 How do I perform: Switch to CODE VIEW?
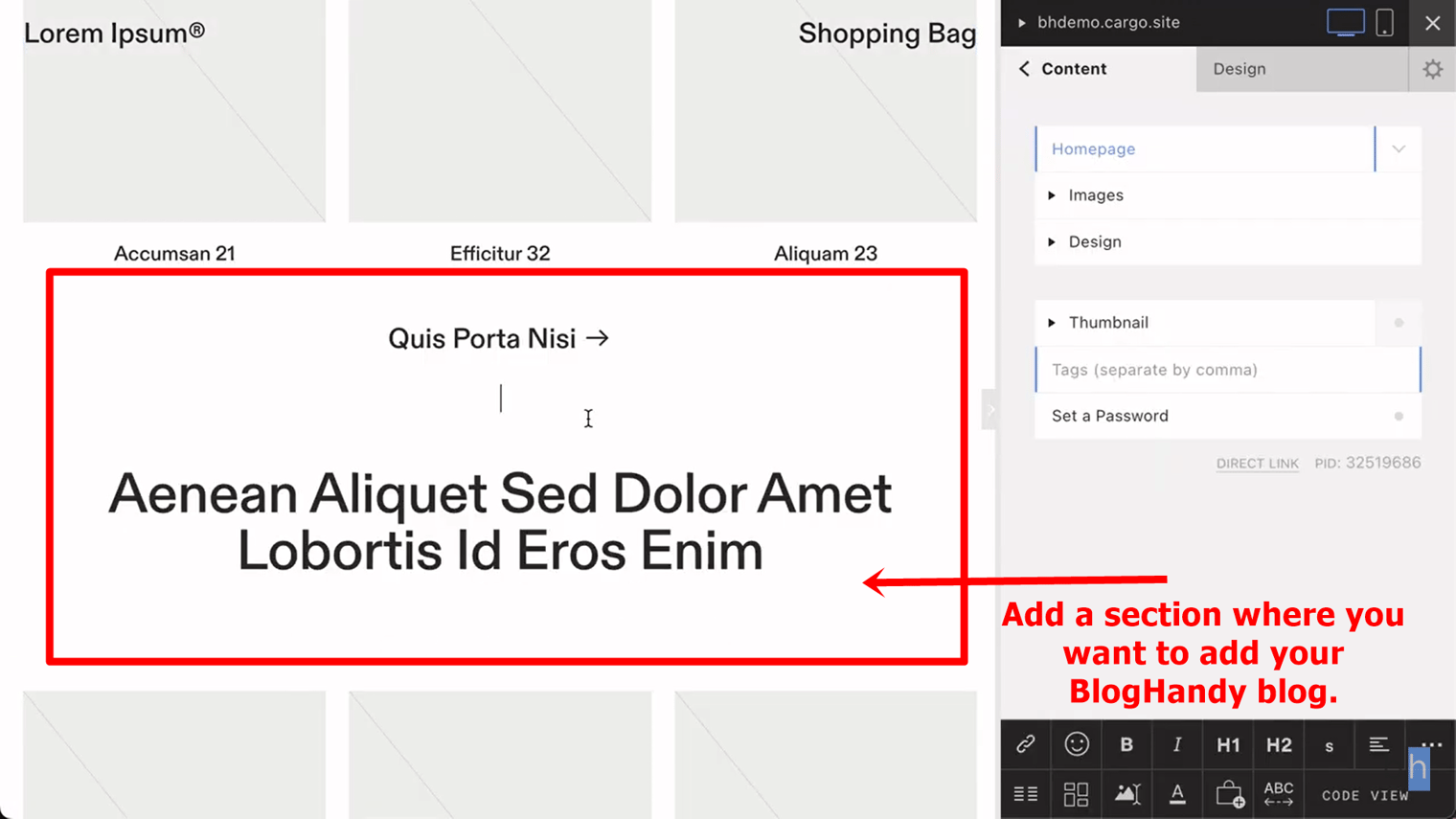(x=1364, y=795)
